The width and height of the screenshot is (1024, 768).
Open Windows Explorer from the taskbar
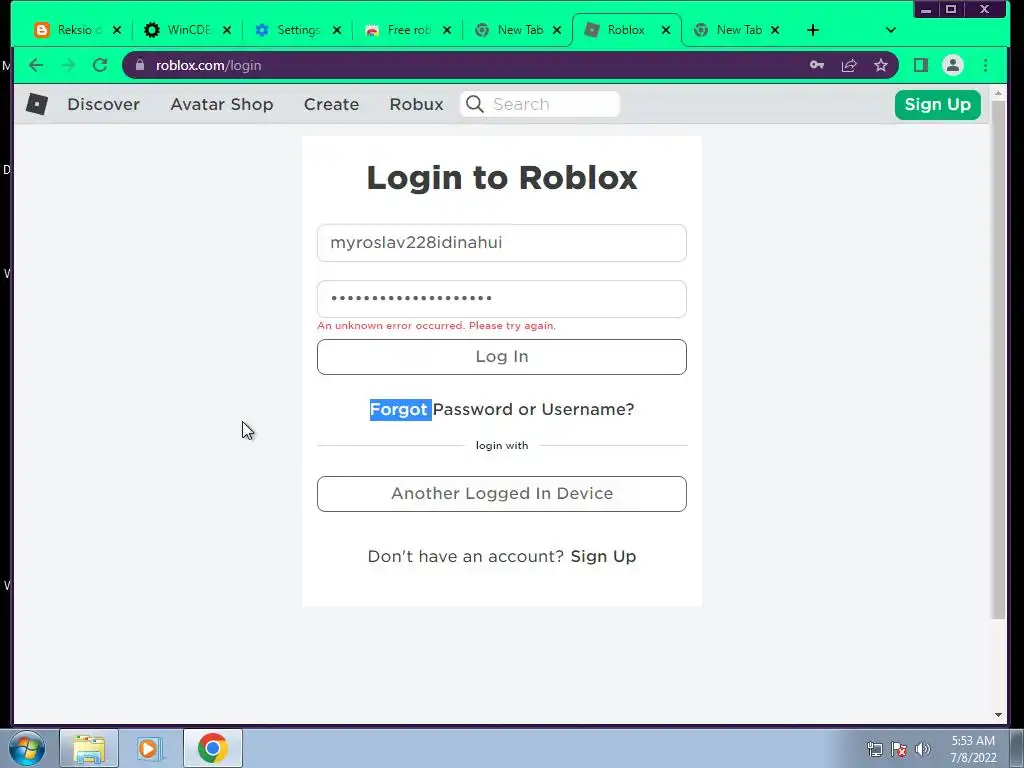(89, 748)
